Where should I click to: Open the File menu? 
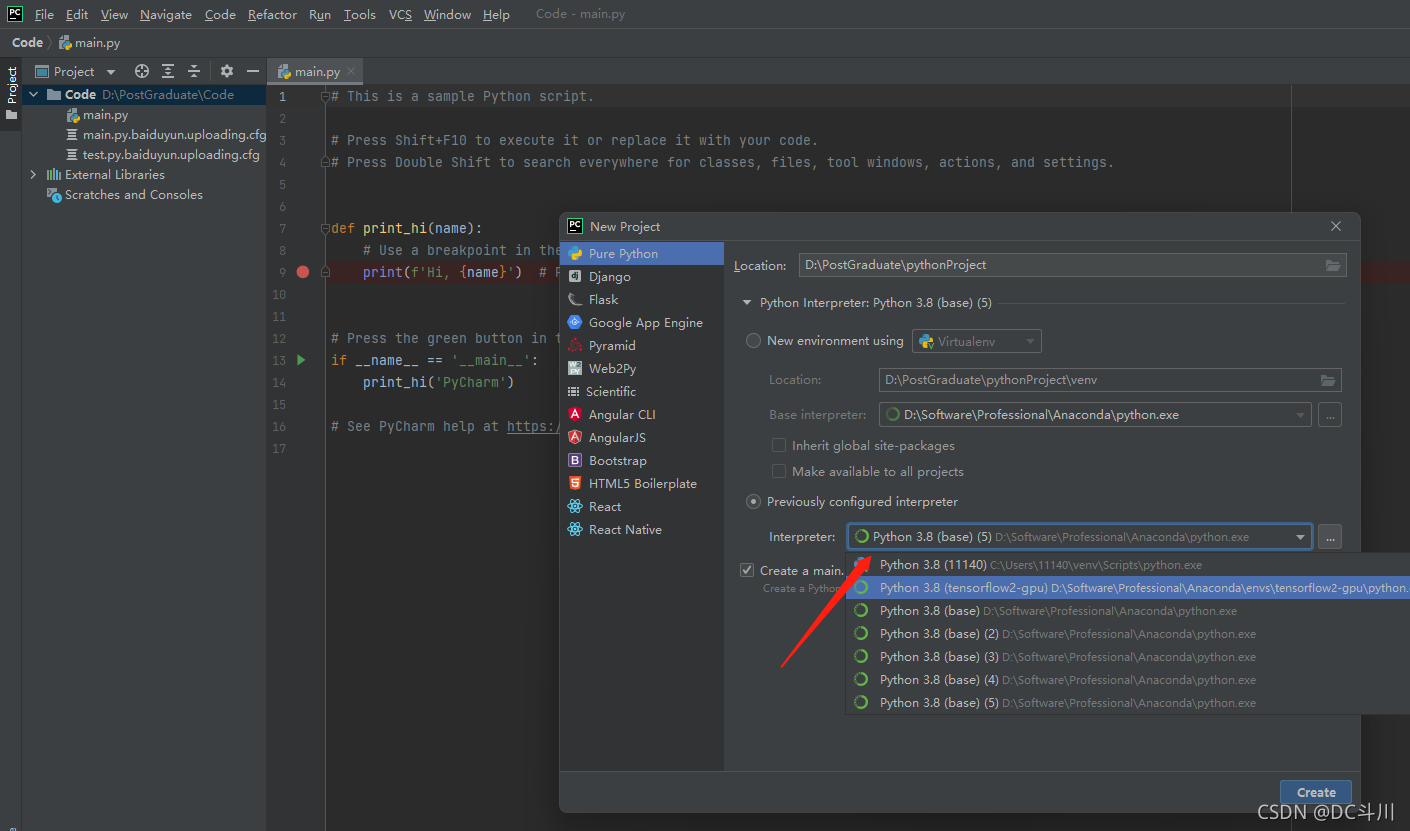[44, 15]
